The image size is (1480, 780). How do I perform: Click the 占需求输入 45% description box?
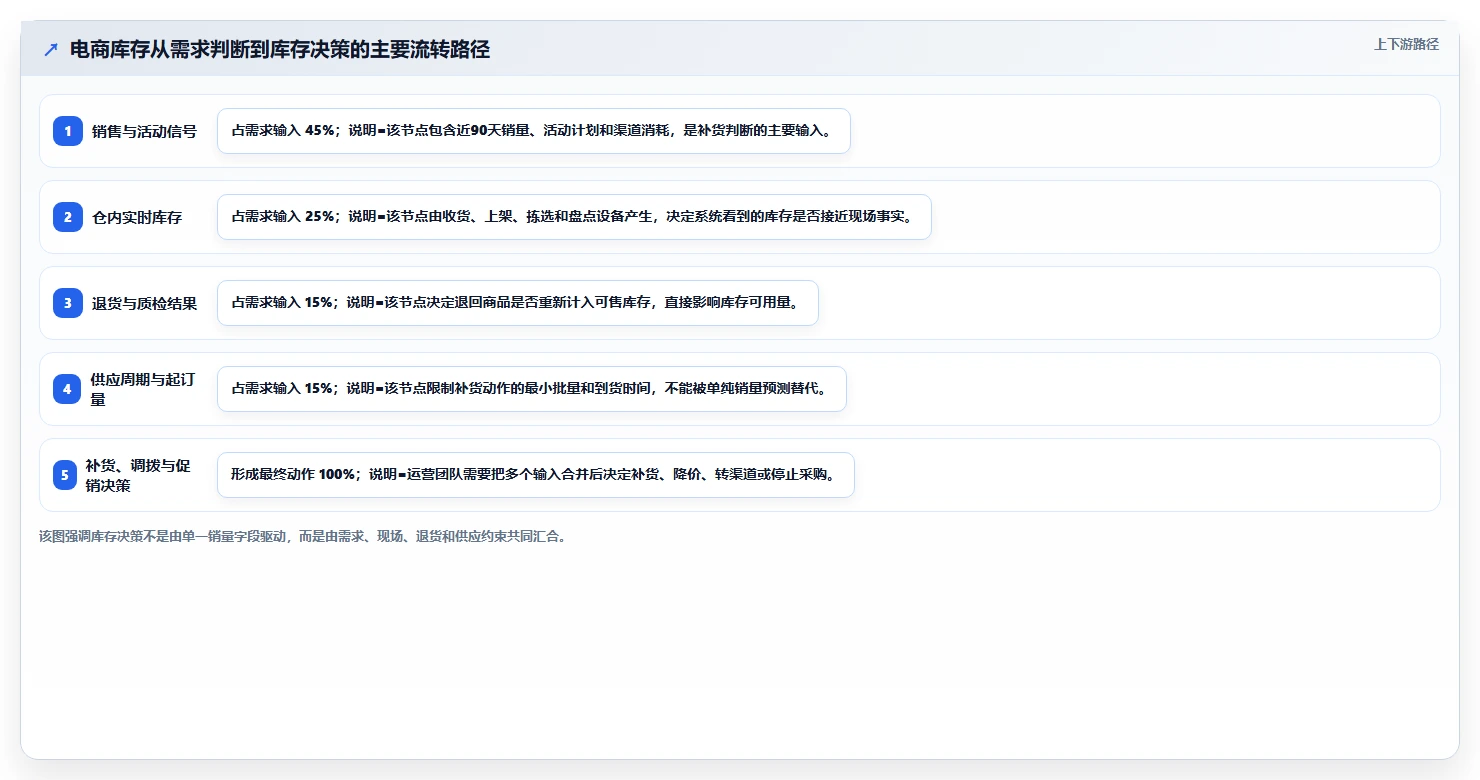534,131
